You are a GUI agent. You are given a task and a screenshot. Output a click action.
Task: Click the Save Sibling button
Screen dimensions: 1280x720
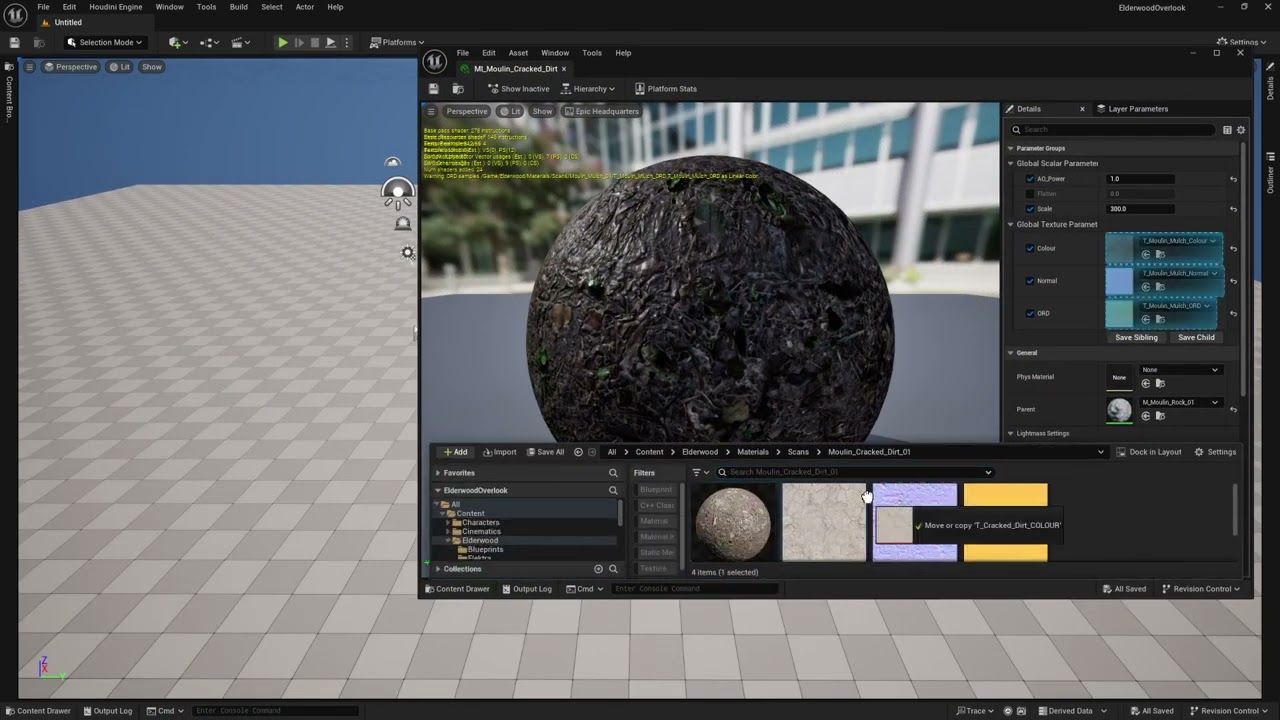tap(1136, 337)
